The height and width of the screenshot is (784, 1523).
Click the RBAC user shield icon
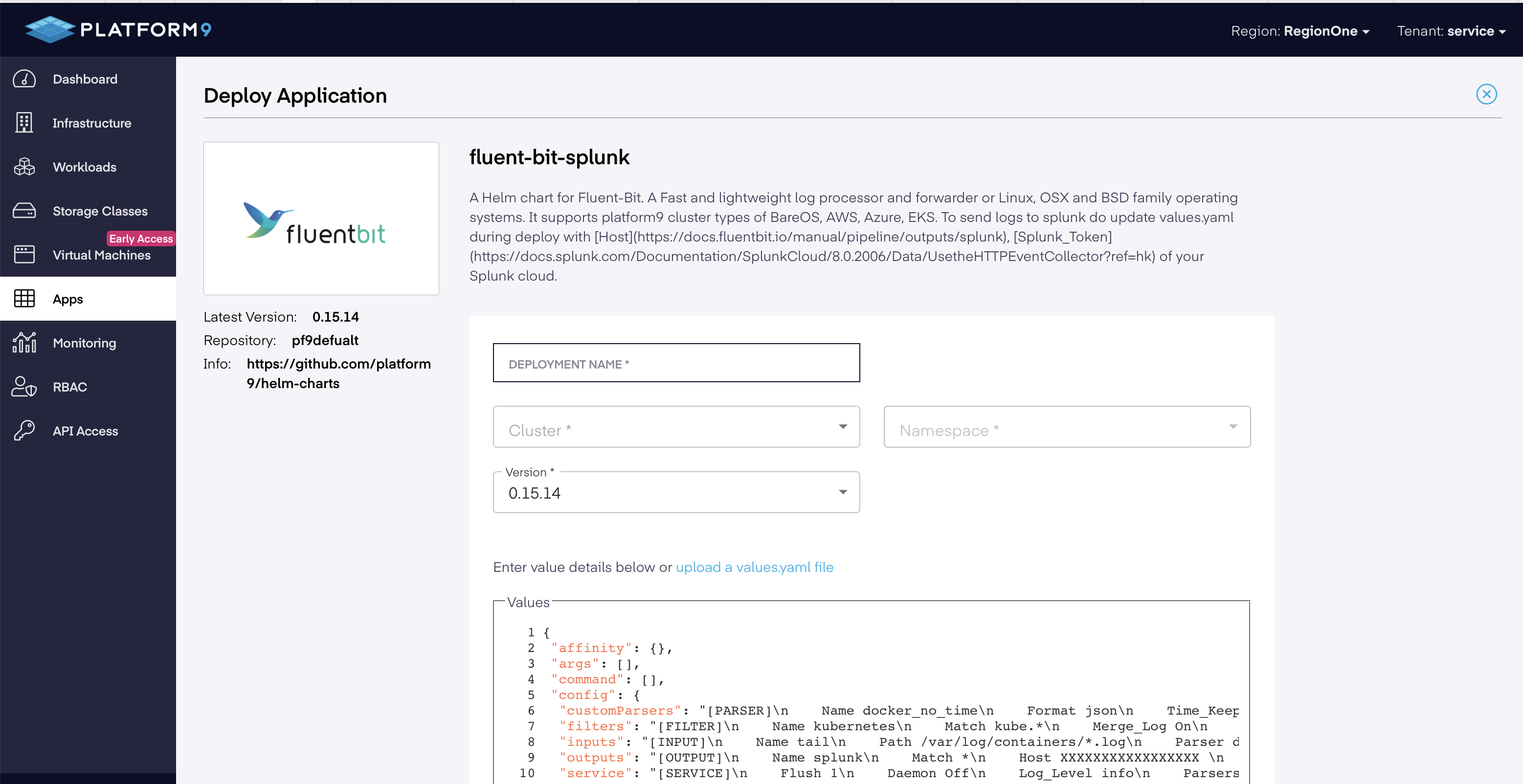point(24,387)
